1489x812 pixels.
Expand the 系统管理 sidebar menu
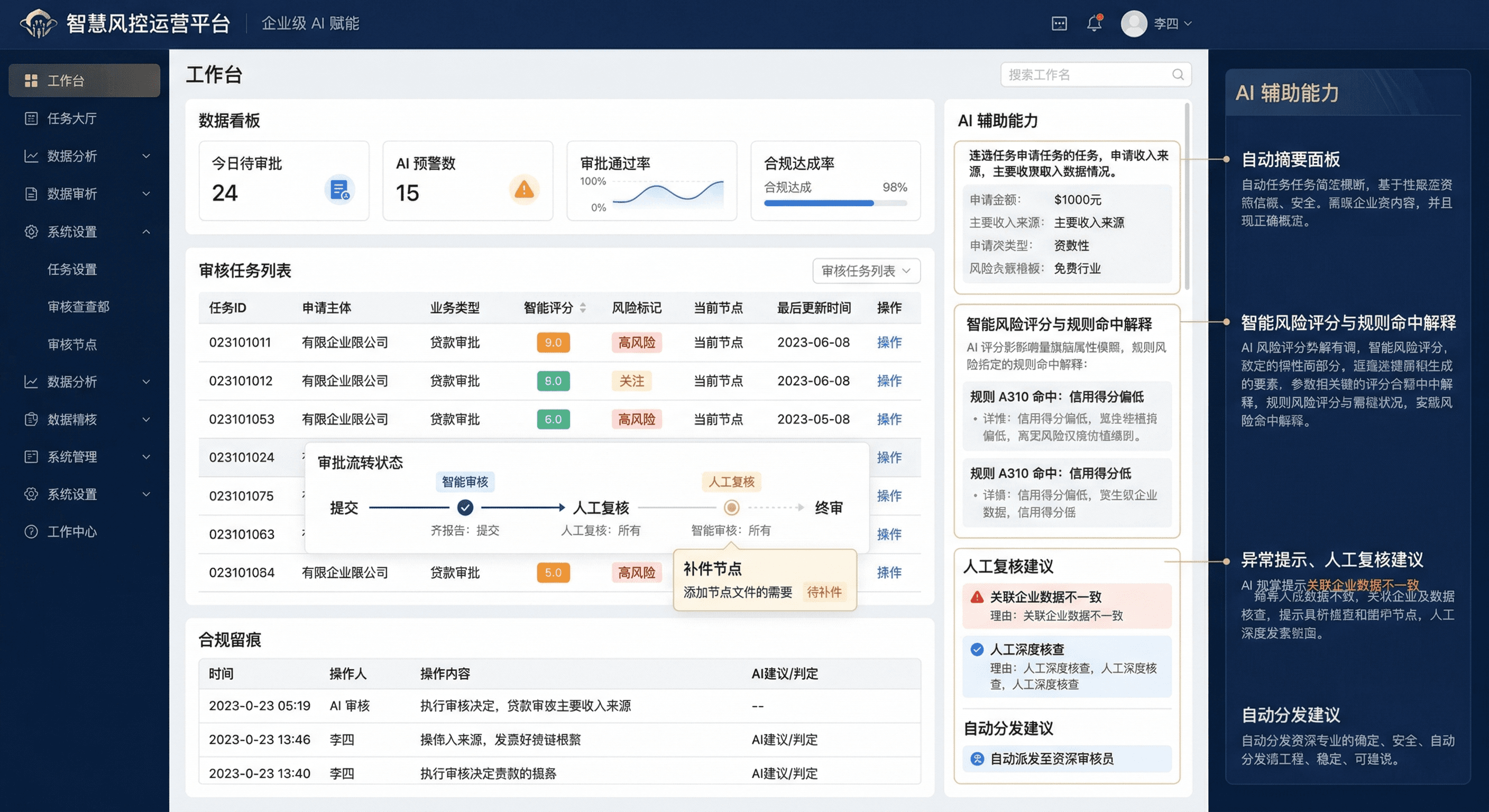point(146,457)
